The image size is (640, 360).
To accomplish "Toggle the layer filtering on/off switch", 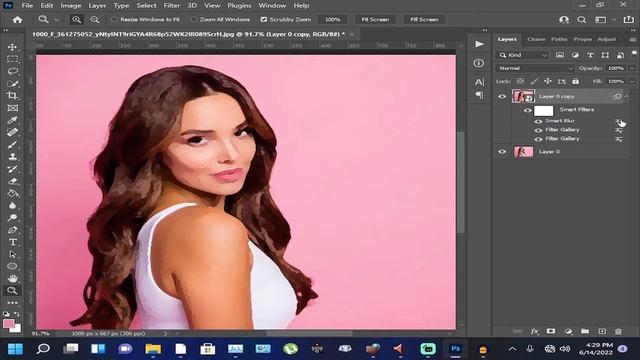I will [x=634, y=54].
